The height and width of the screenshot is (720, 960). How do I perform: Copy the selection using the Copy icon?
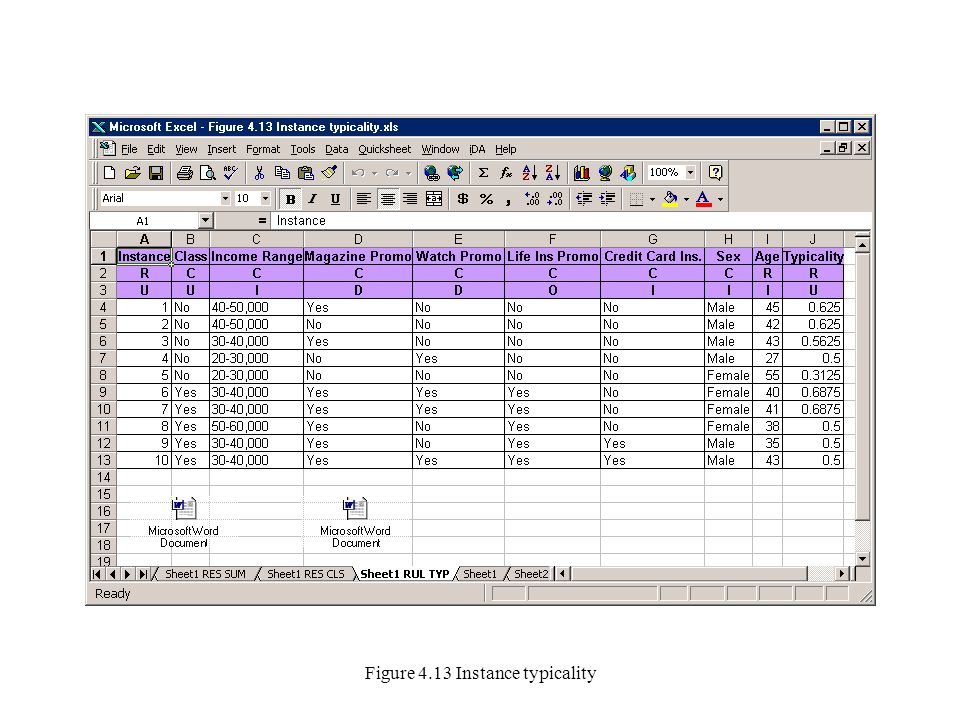click(x=282, y=173)
